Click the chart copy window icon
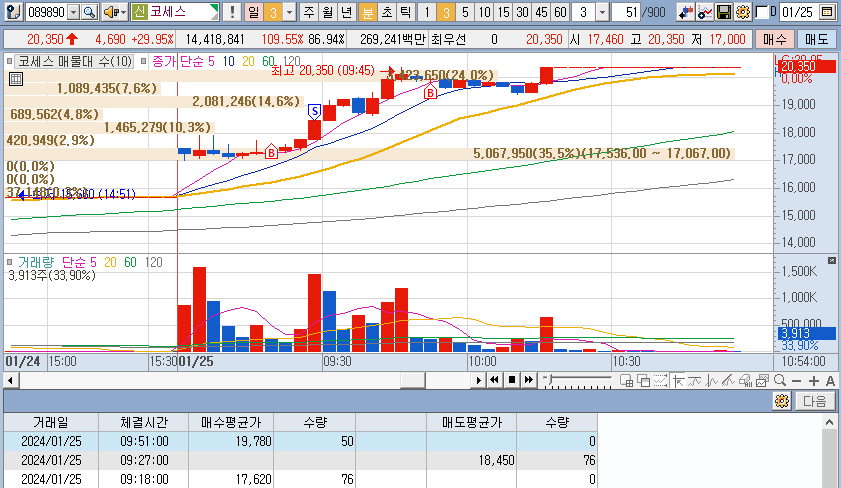841x488 pixels. (762, 381)
